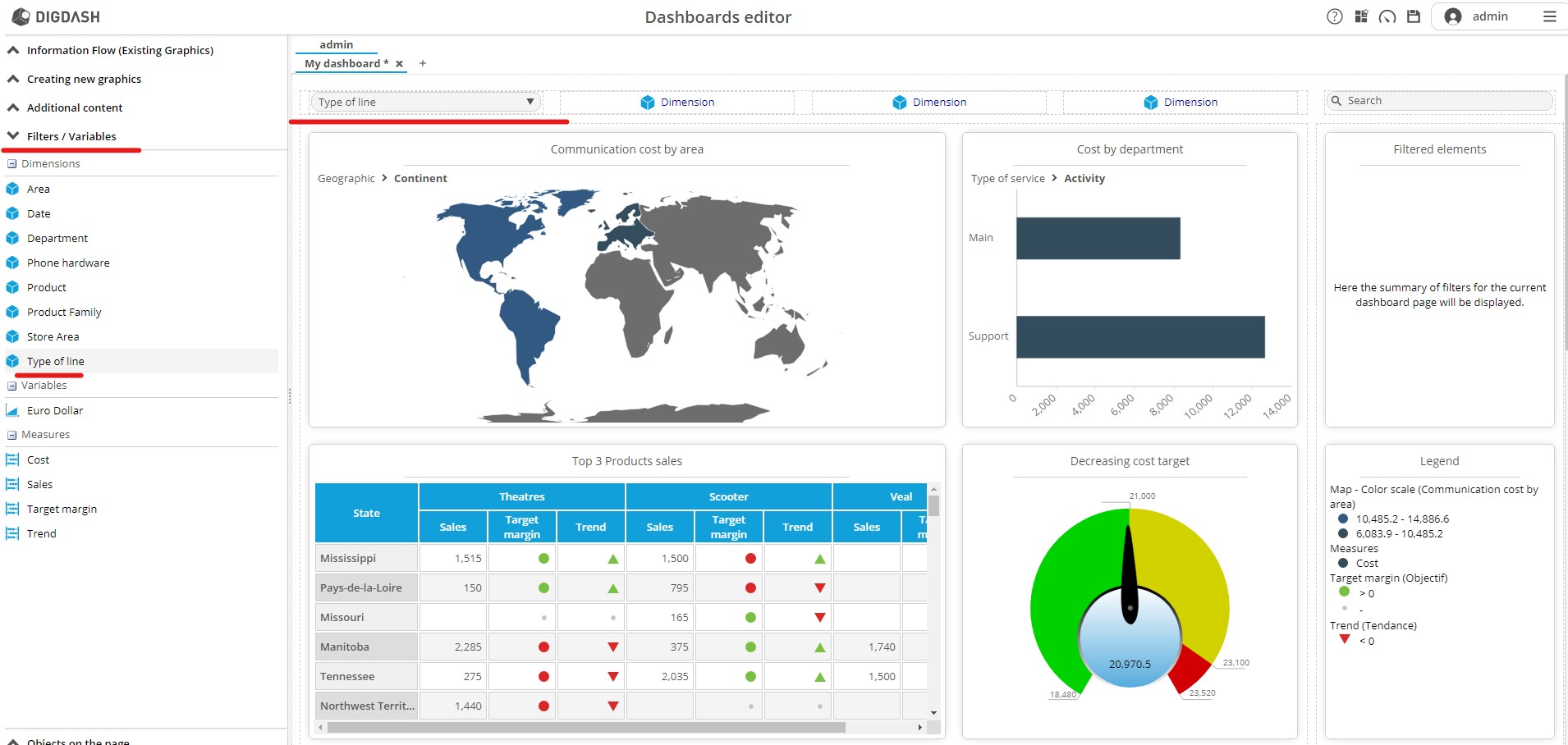Expand the Creating new graphics section

[84, 79]
